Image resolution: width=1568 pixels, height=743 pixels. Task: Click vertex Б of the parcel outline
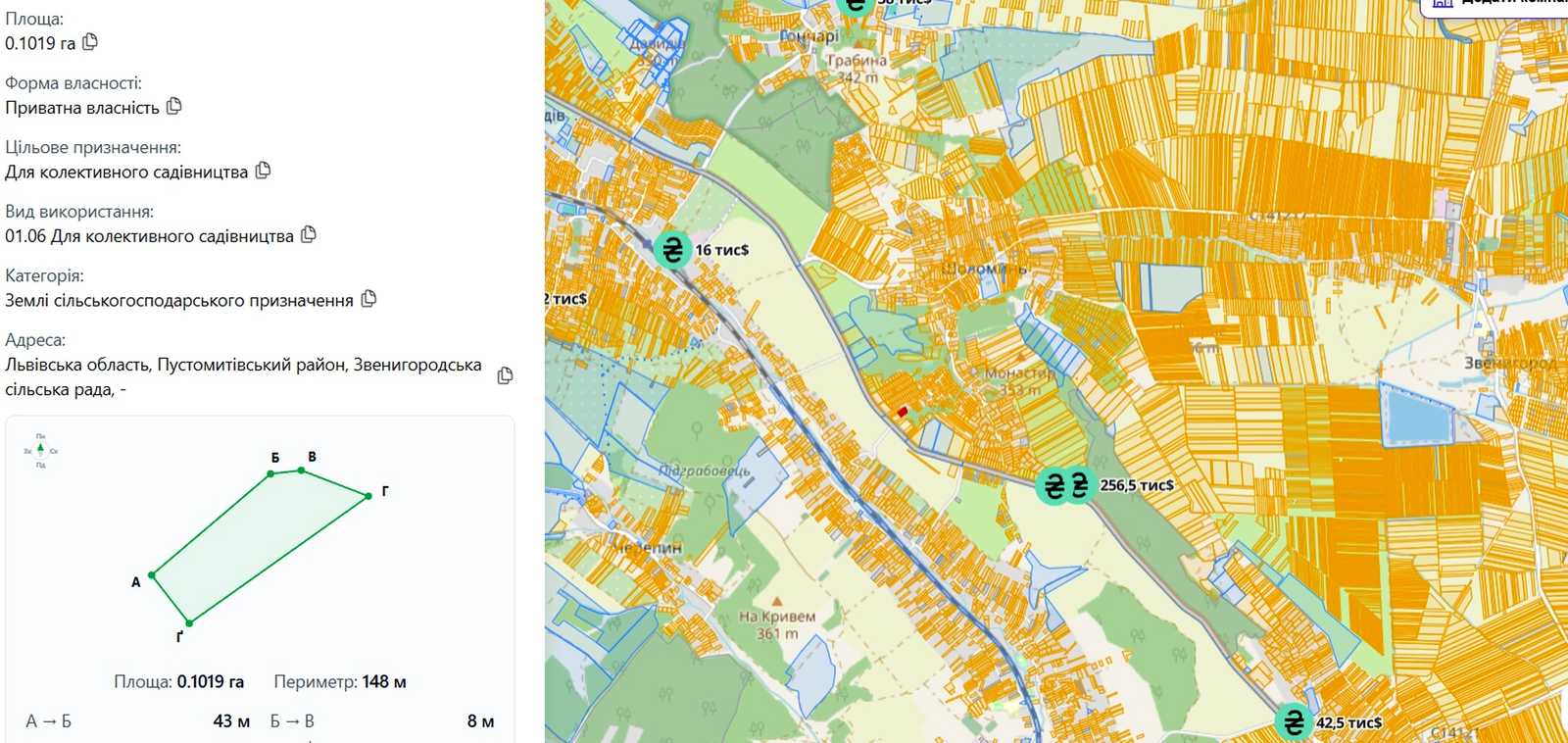click(270, 474)
